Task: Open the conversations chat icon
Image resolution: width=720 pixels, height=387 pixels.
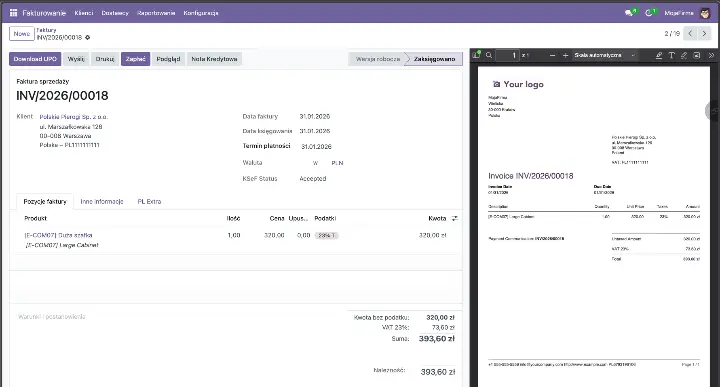Action: [630, 13]
